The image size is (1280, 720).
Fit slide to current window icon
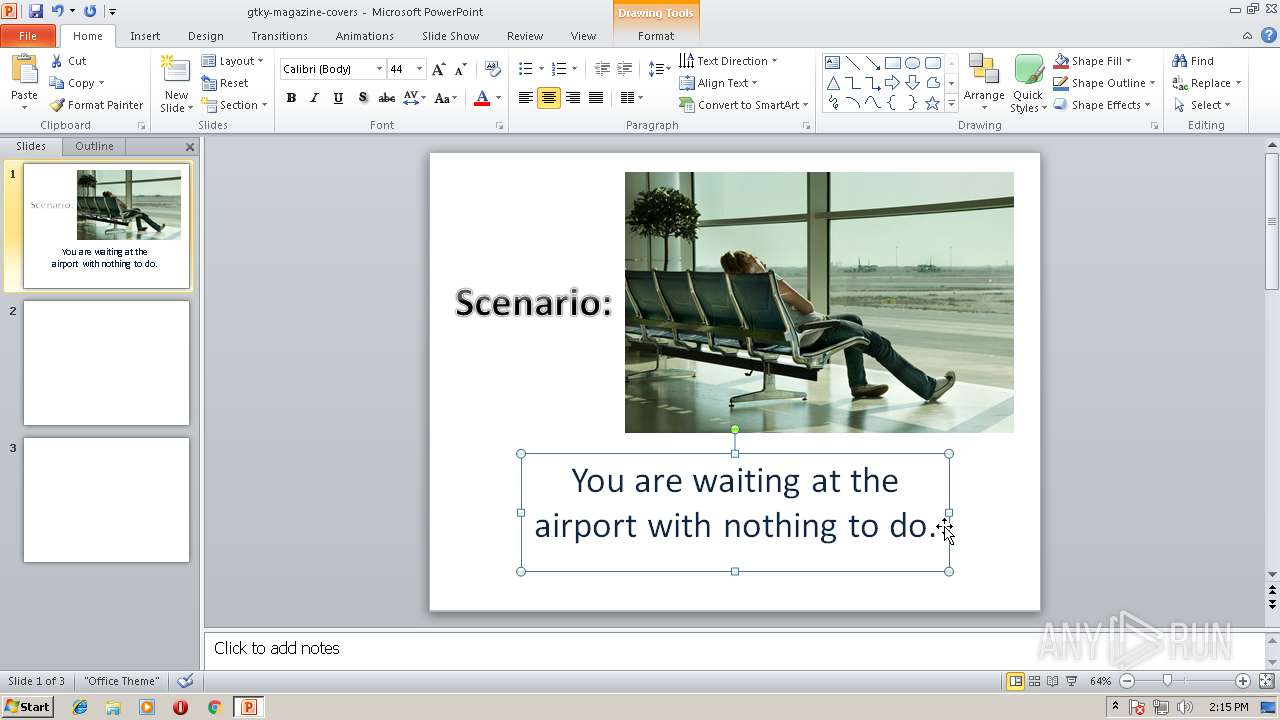coord(1266,681)
